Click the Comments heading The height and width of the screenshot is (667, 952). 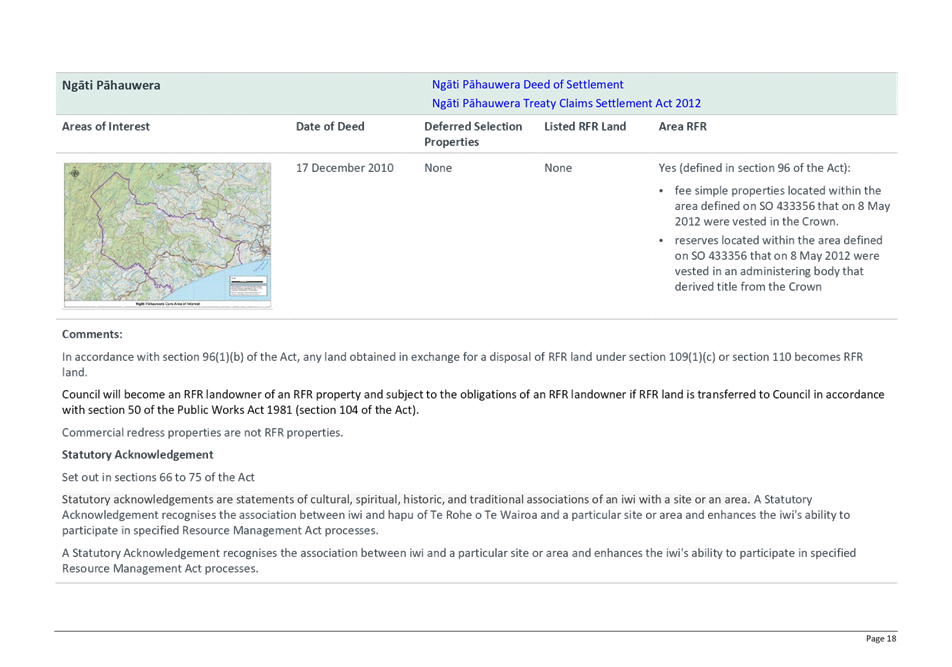click(x=92, y=334)
